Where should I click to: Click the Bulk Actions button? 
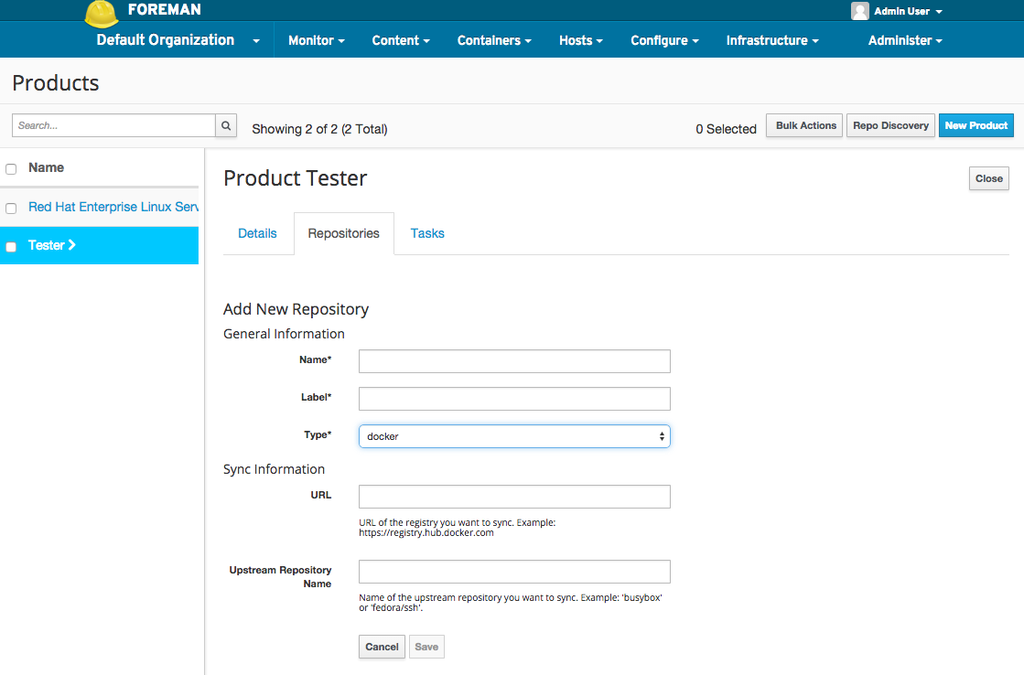click(x=805, y=125)
